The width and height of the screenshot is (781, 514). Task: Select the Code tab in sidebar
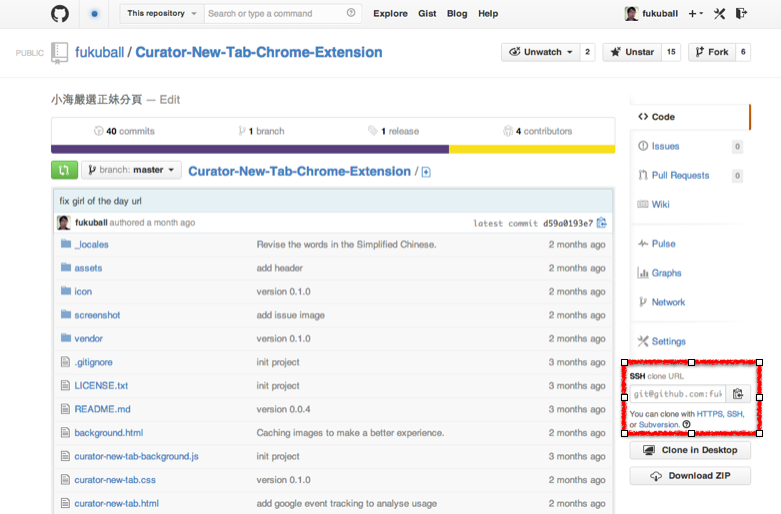(690, 117)
